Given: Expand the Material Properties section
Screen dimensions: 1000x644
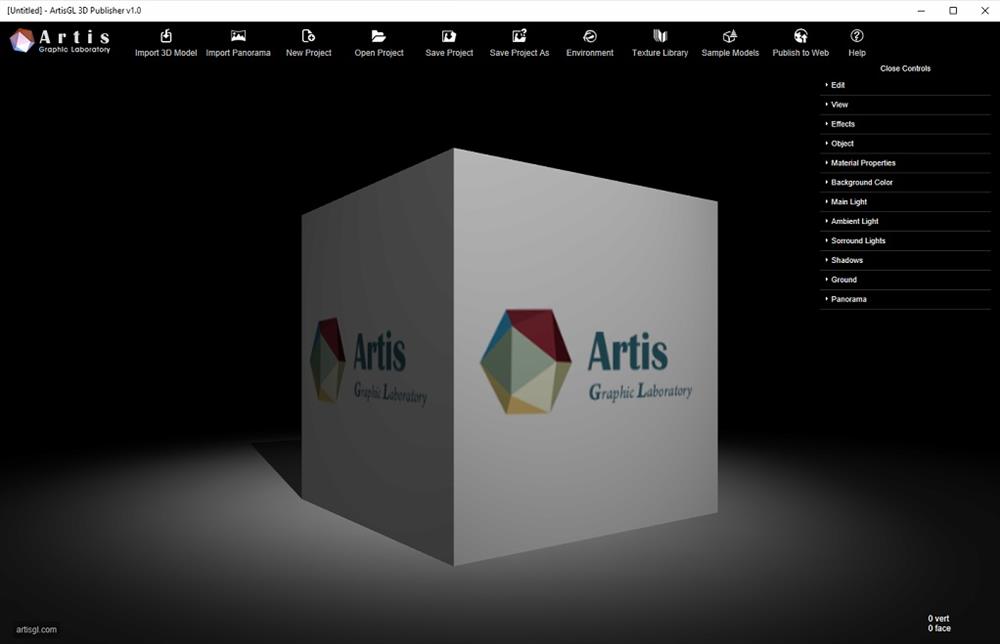Looking at the screenshot, I should [905, 163].
